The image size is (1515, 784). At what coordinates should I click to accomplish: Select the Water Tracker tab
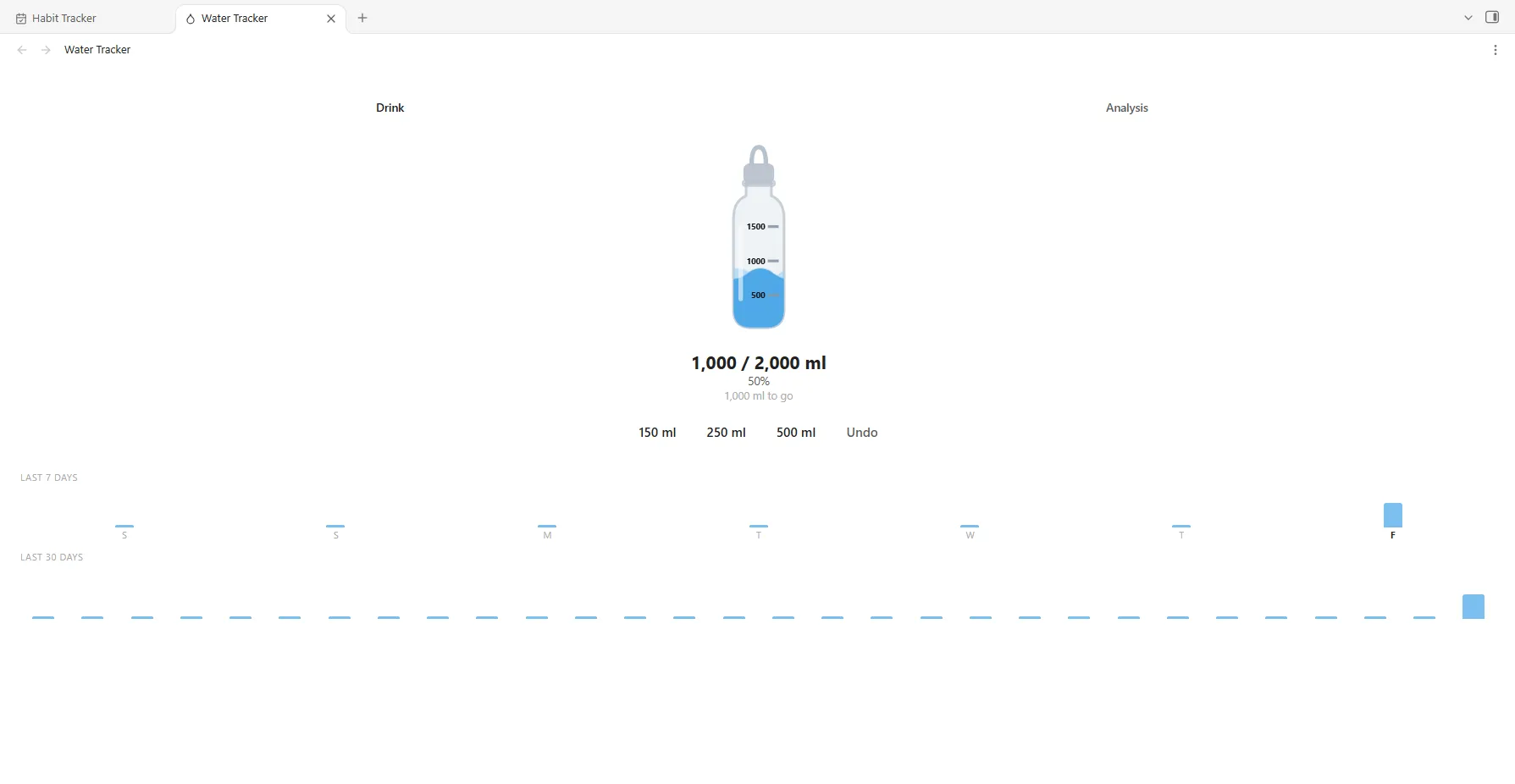(260, 18)
